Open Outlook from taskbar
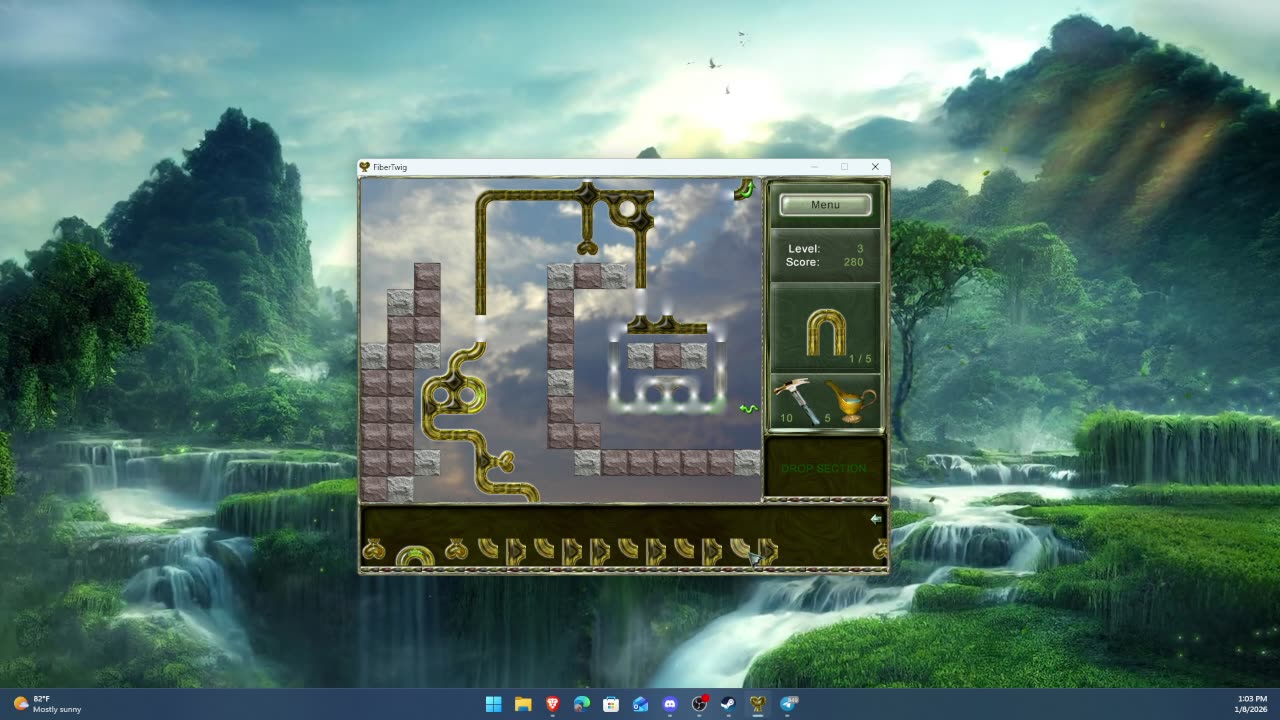 (x=641, y=704)
